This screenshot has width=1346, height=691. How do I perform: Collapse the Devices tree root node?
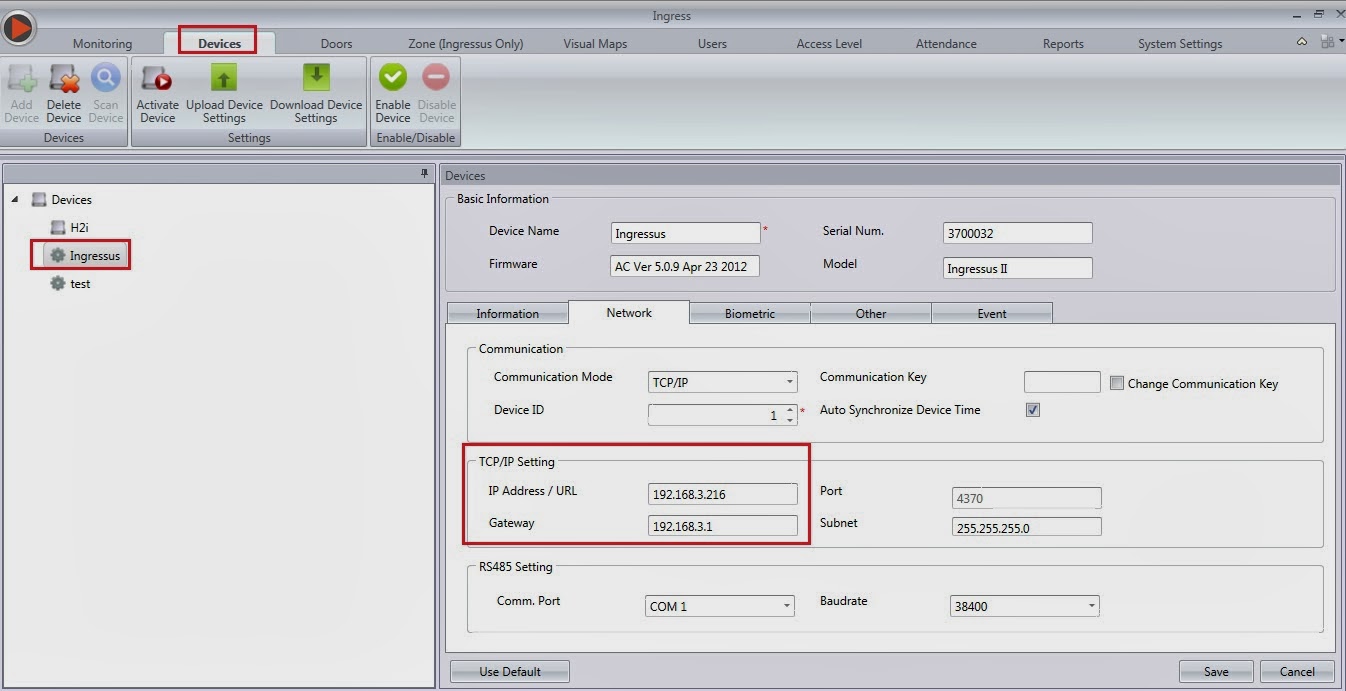click(x=15, y=199)
